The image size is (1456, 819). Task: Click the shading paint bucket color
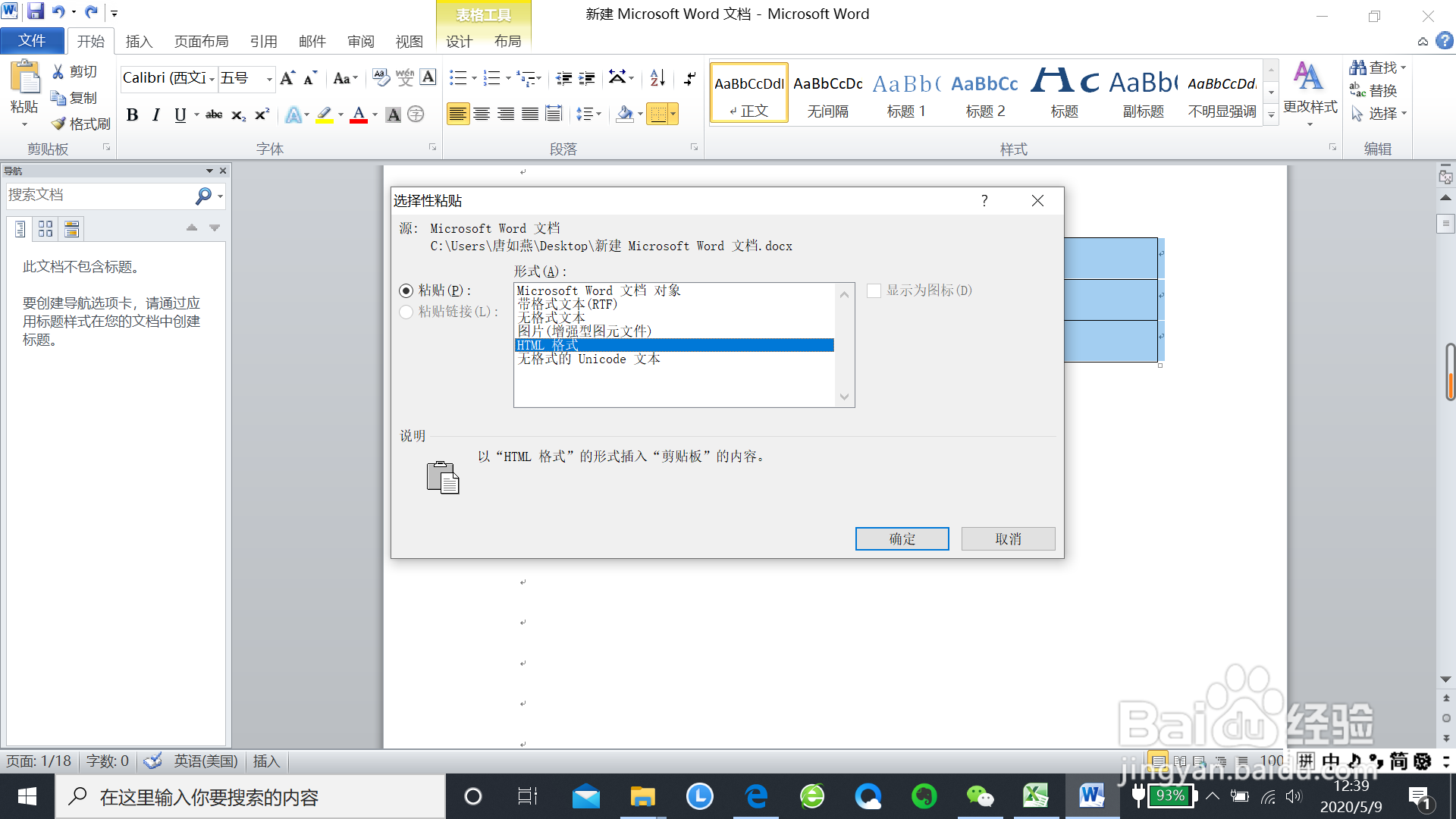point(625,115)
